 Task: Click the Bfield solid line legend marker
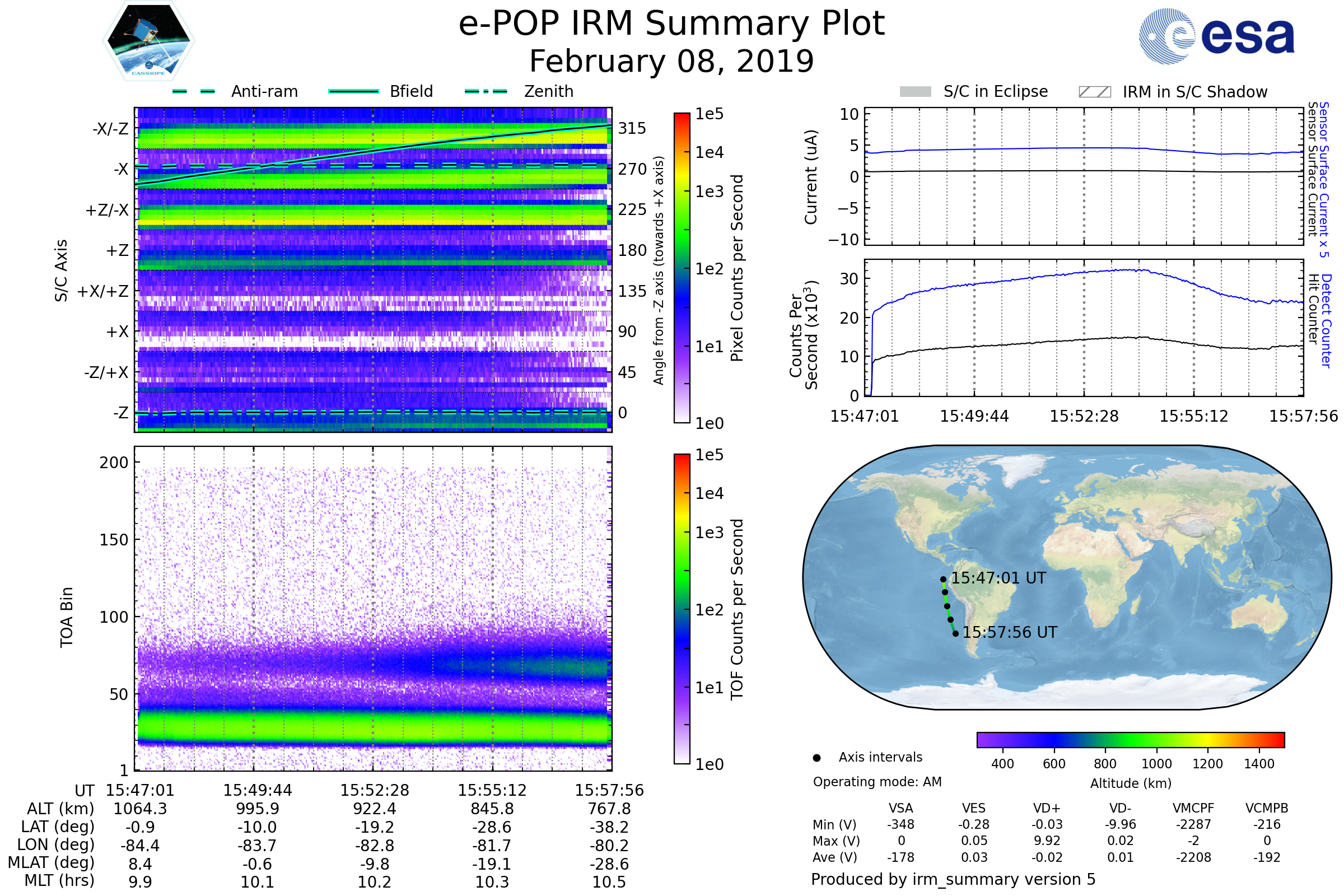(353, 91)
